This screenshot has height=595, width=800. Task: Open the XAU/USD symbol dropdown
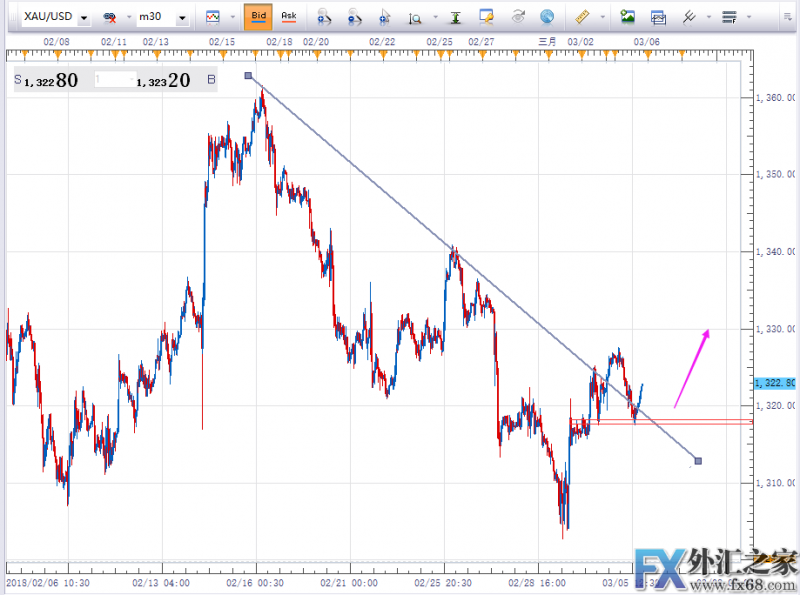[82, 17]
